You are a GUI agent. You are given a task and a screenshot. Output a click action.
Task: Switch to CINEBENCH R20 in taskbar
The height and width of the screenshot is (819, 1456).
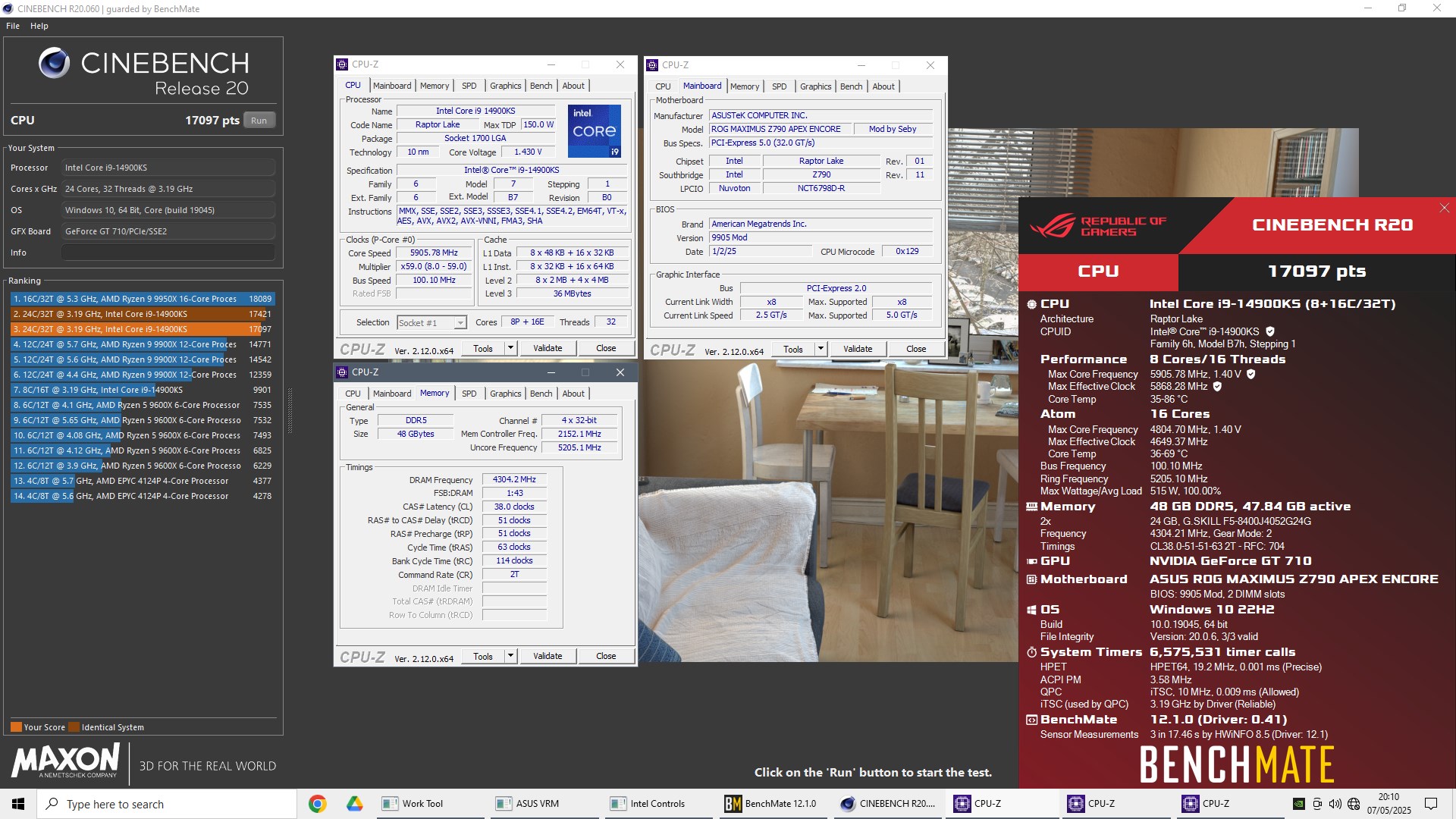pos(888,804)
